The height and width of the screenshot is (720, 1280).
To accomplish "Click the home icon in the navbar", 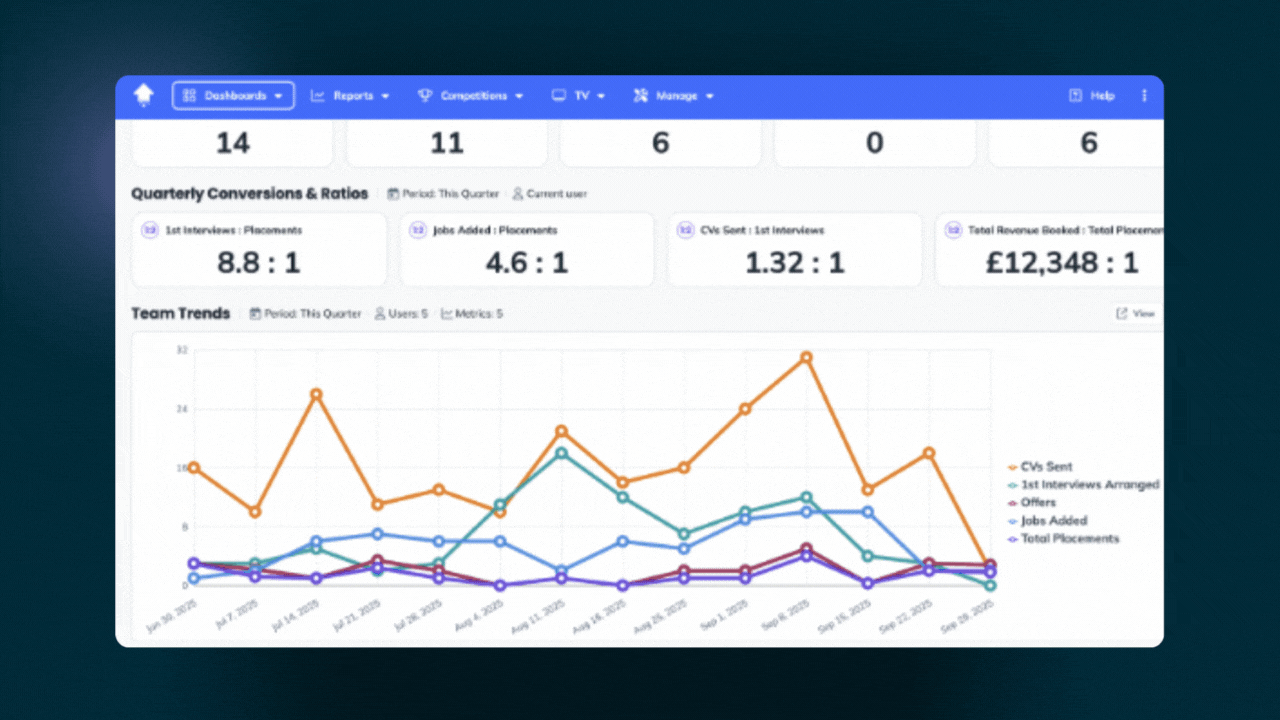I will pos(143,95).
